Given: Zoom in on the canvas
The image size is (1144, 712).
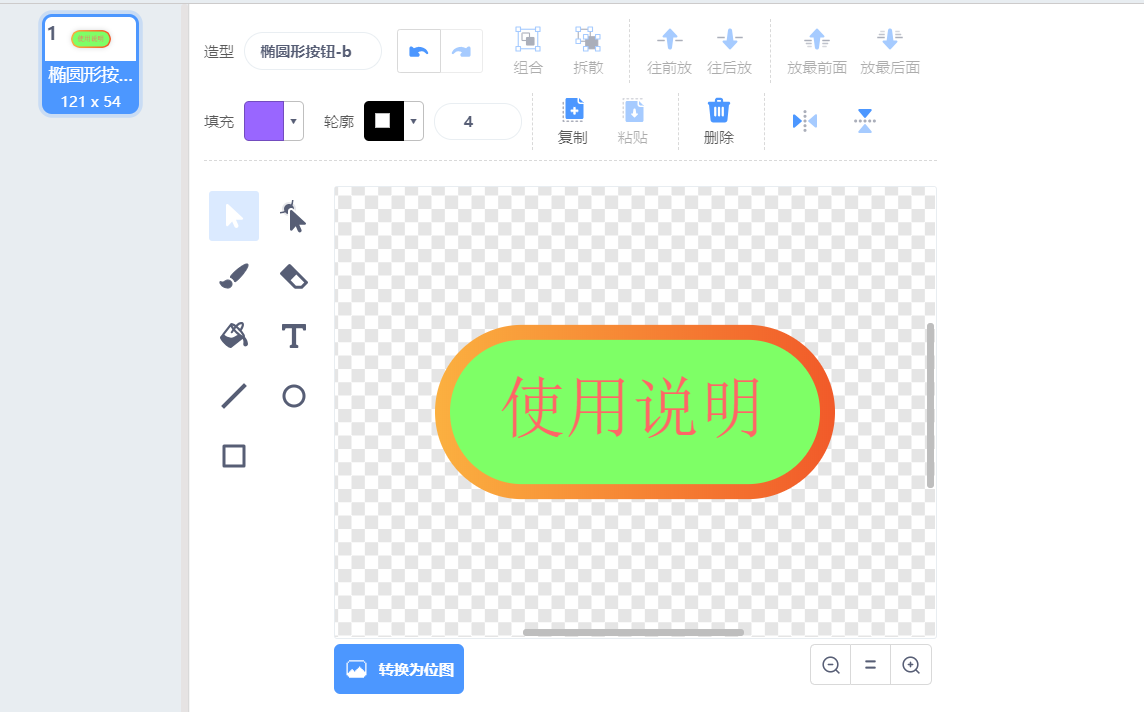Looking at the screenshot, I should pyautogui.click(x=911, y=665).
